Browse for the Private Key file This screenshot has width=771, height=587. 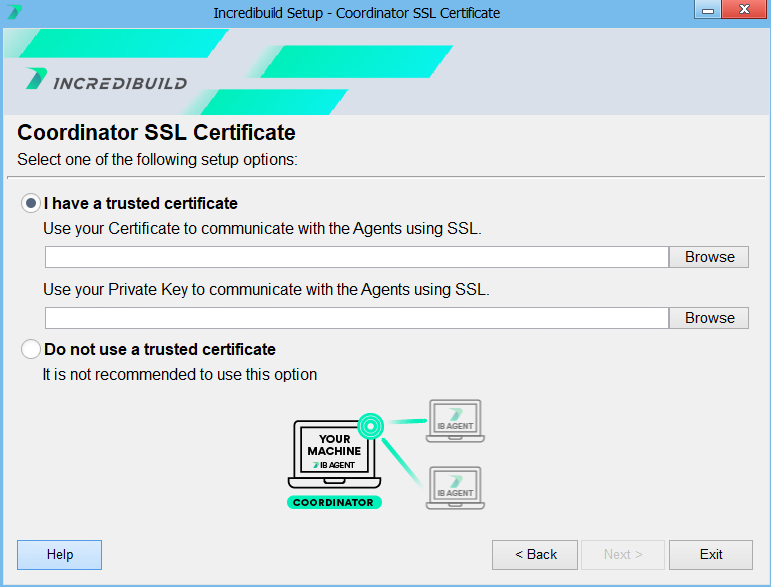click(x=709, y=318)
